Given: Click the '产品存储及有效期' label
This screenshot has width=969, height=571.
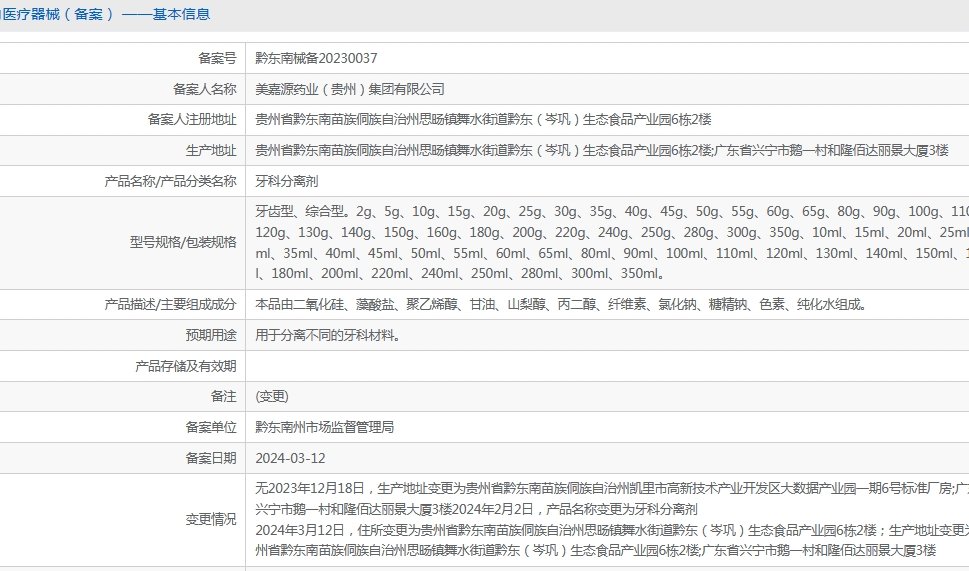Looking at the screenshot, I should click(x=185, y=366).
